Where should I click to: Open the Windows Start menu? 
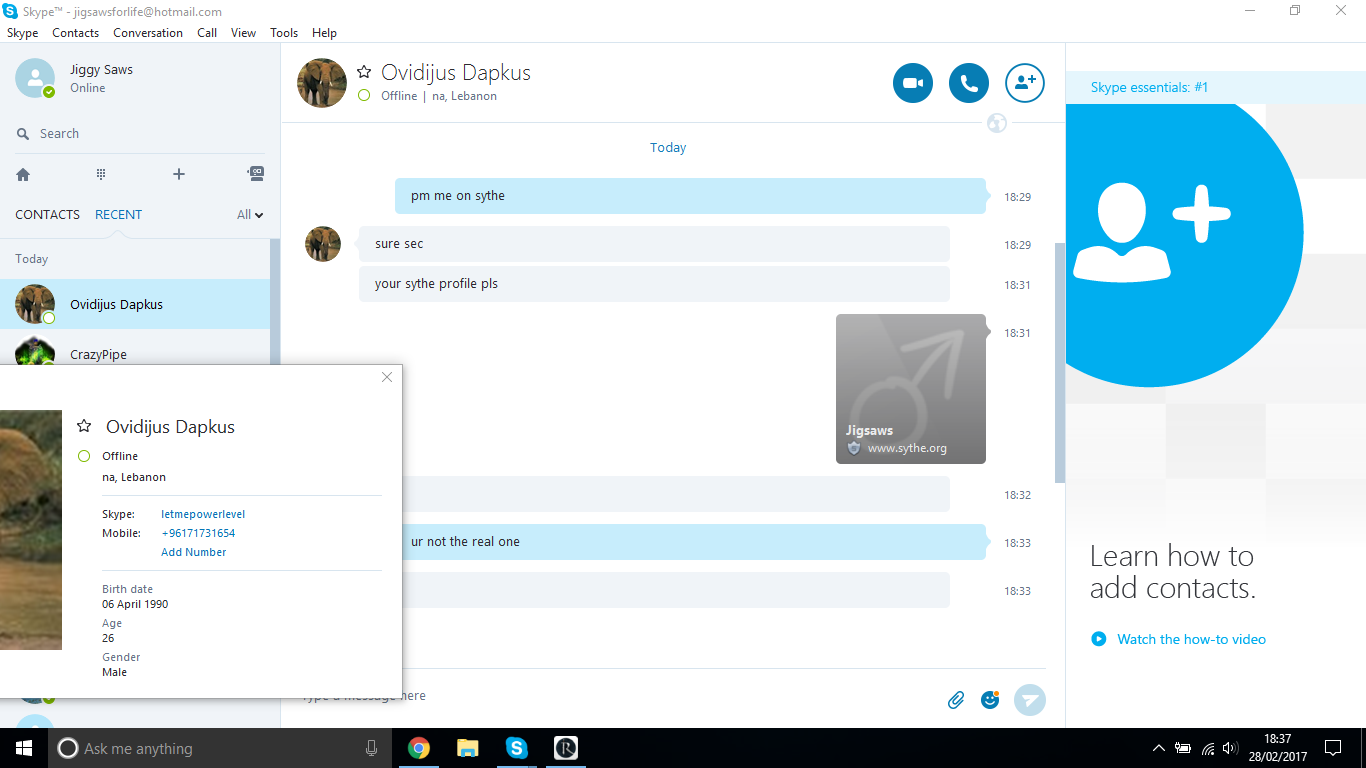pyautogui.click(x=24, y=748)
